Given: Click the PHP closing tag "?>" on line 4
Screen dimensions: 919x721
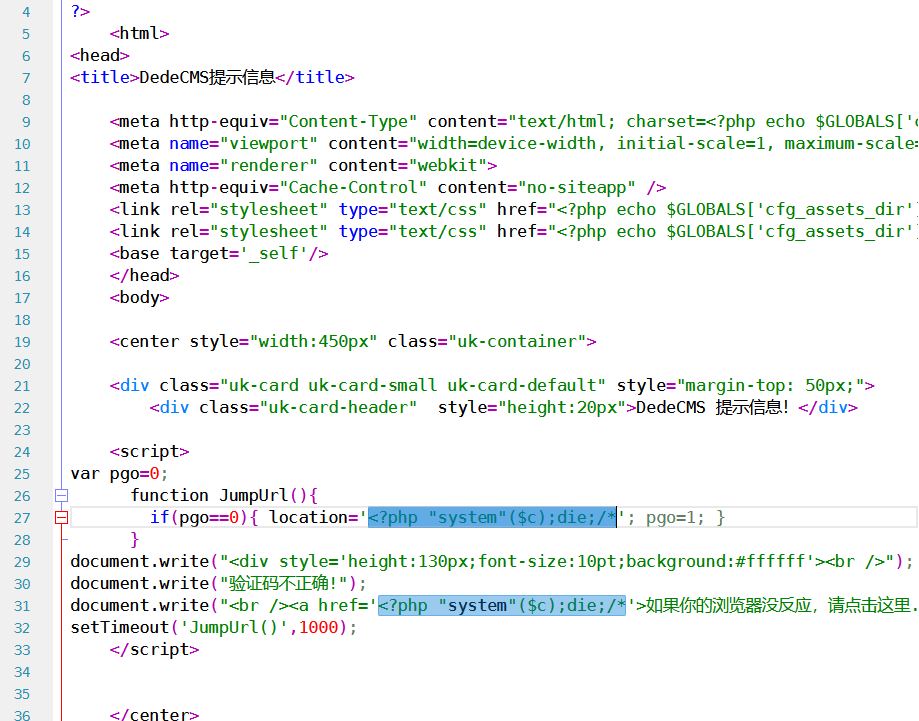Looking at the screenshot, I should point(80,11).
